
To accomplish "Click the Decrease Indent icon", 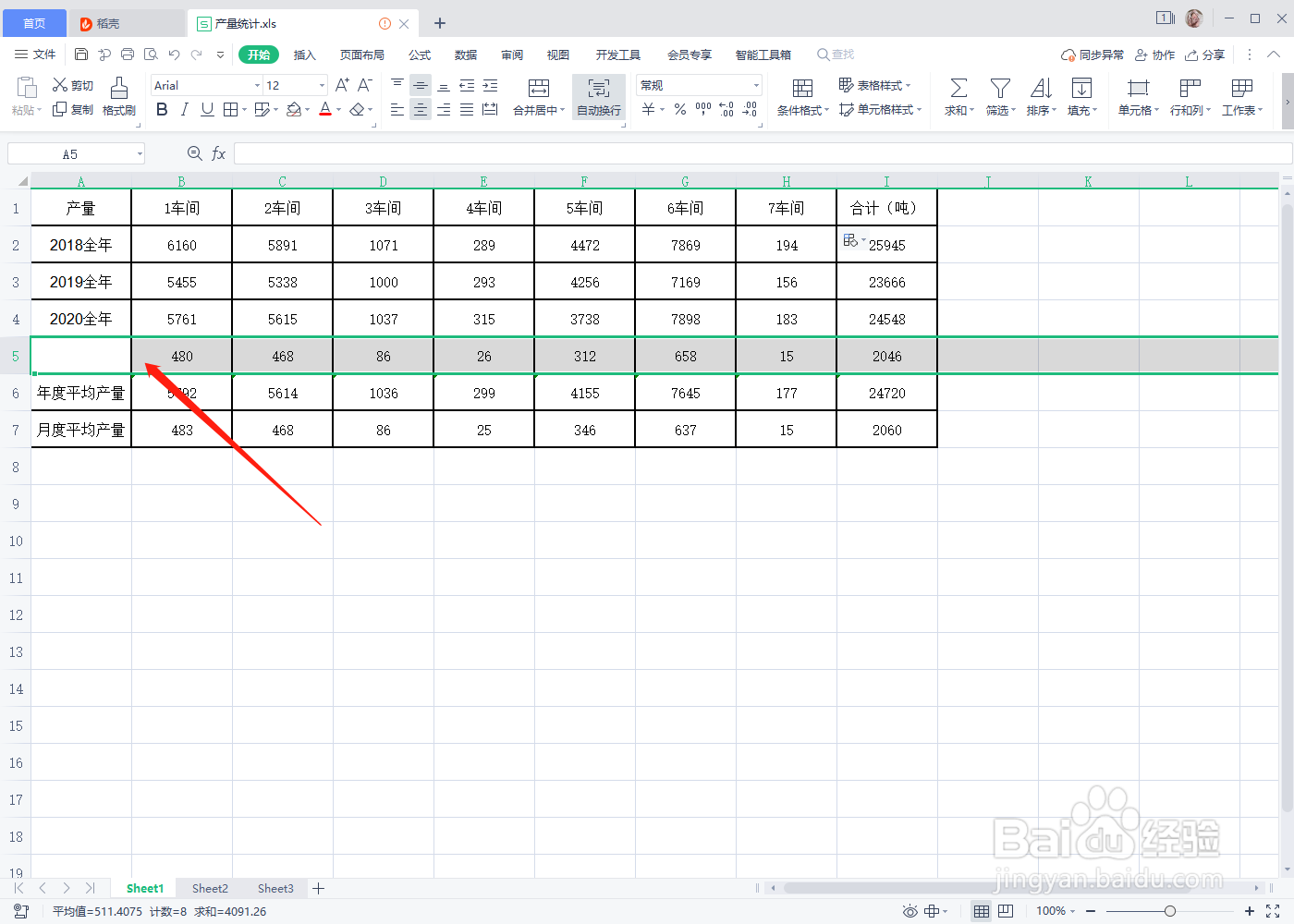I will (467, 85).
